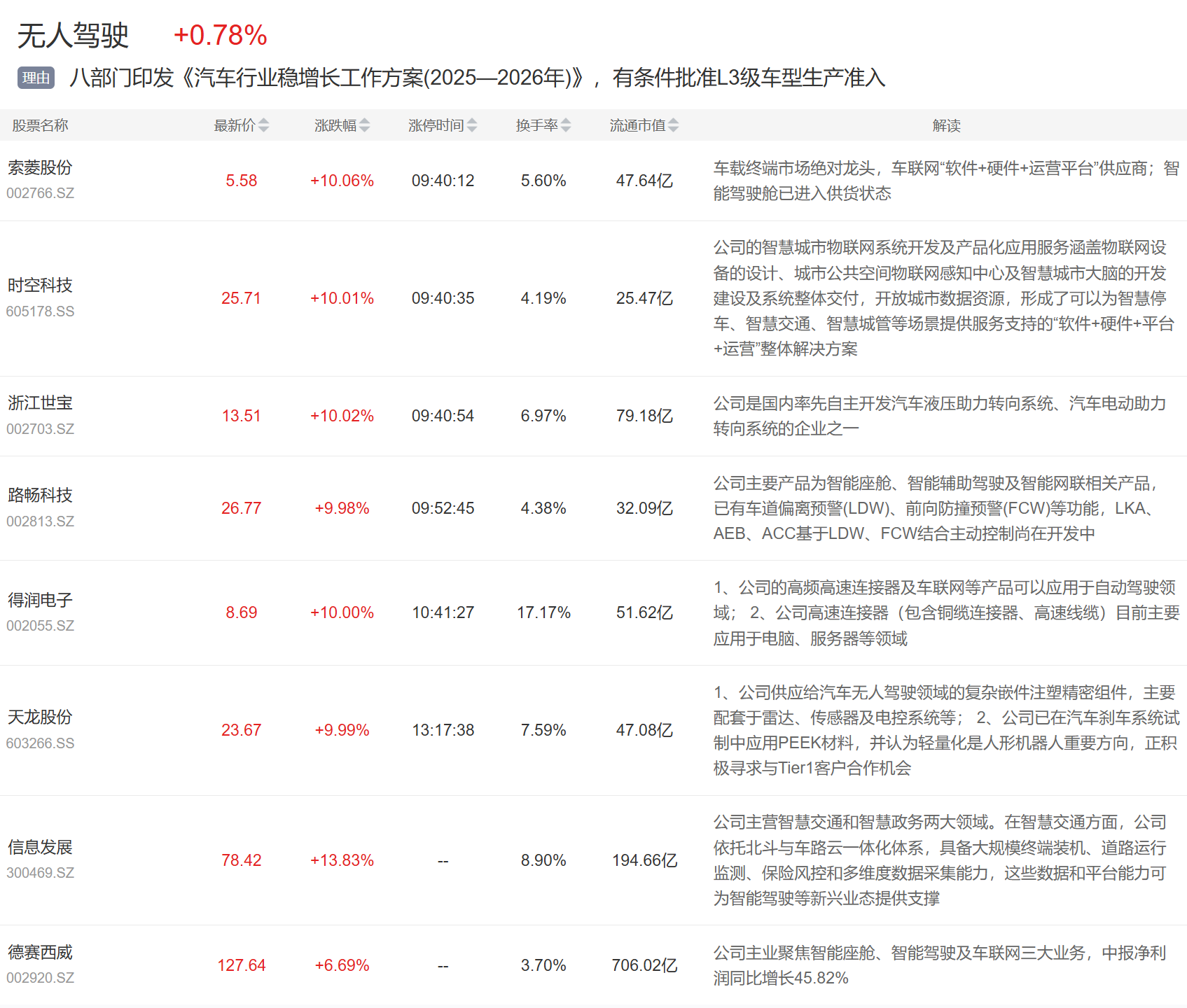
Task: Select the 浙江世宝 stock entry
Action: click(x=40, y=403)
